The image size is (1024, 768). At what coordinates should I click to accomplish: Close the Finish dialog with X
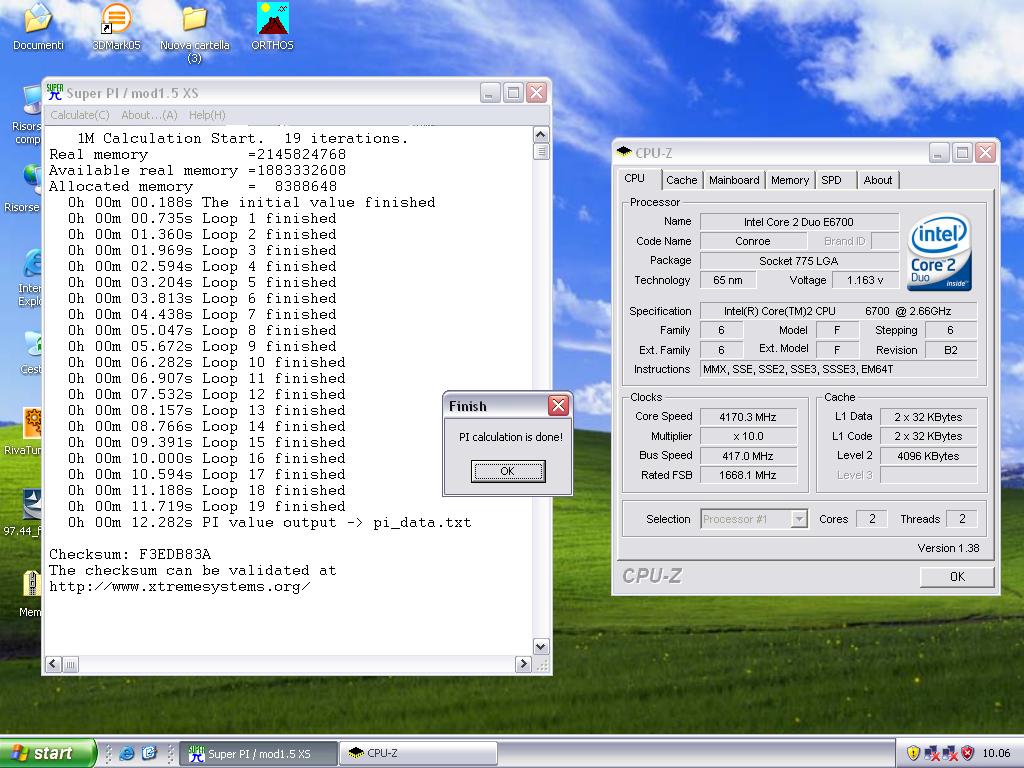(558, 406)
